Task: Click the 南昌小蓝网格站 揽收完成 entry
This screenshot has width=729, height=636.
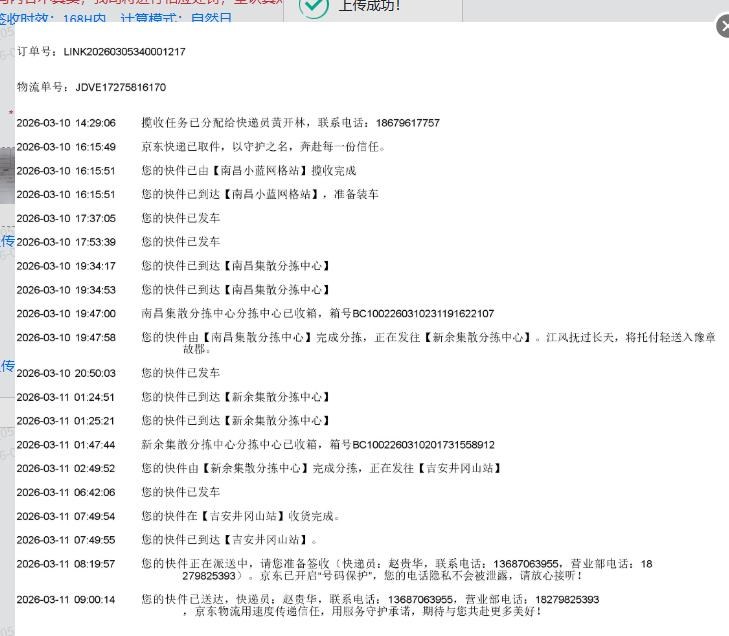Action: (x=248, y=171)
